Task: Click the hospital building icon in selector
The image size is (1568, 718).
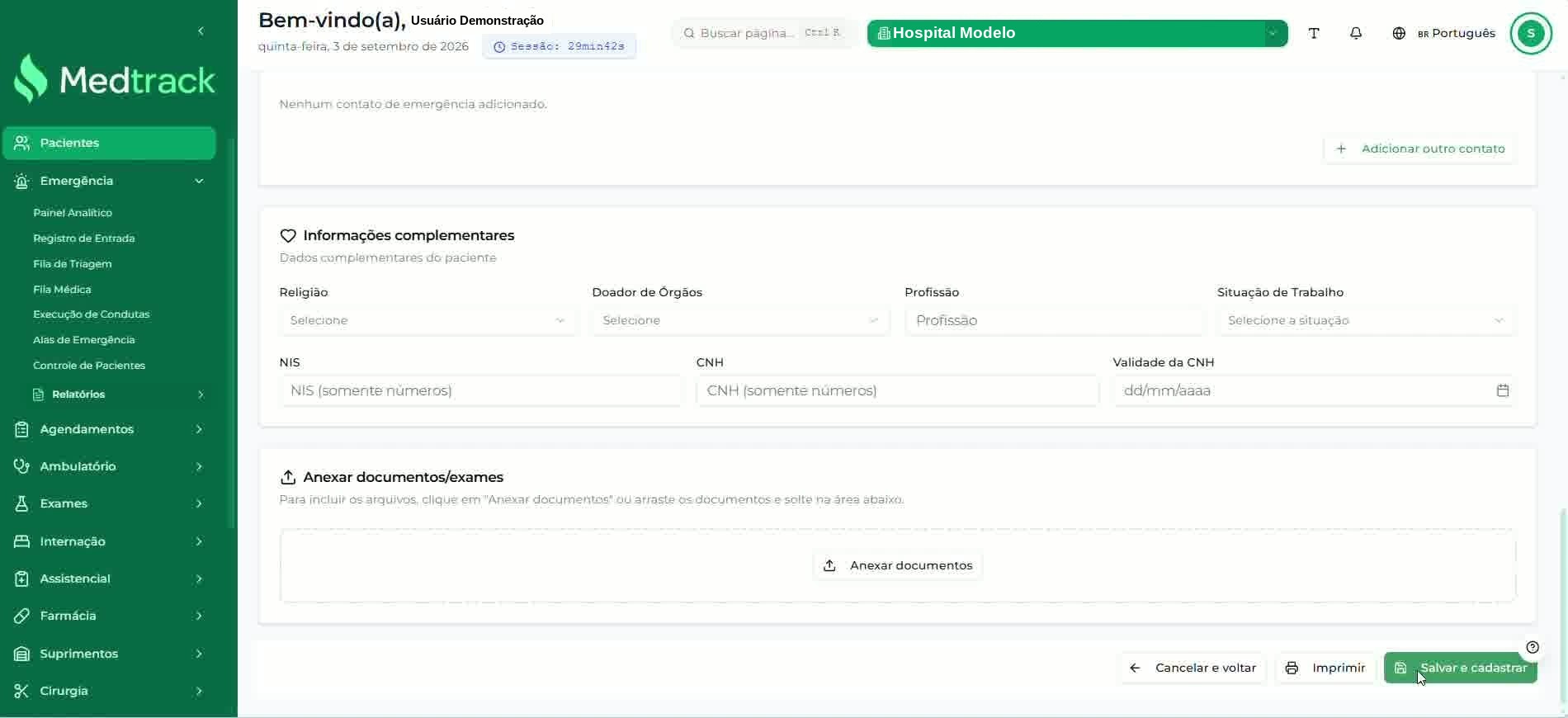Action: [x=884, y=33]
